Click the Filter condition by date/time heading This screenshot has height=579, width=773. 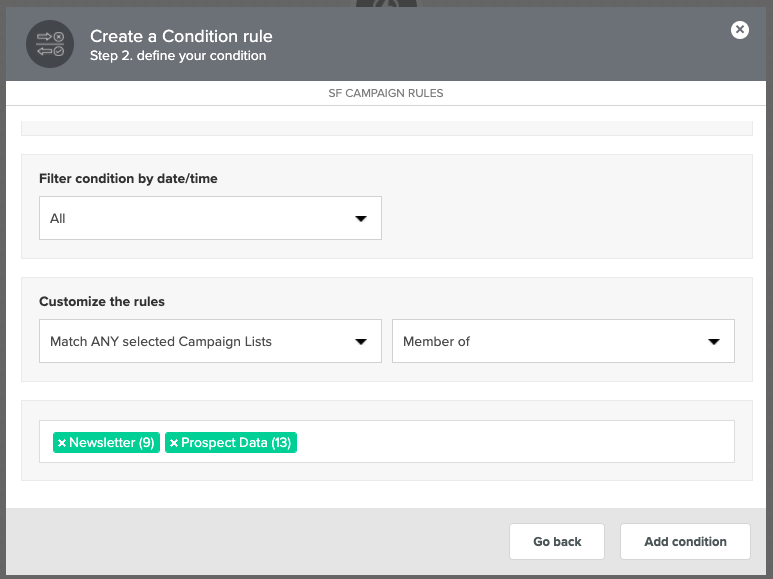(x=128, y=179)
